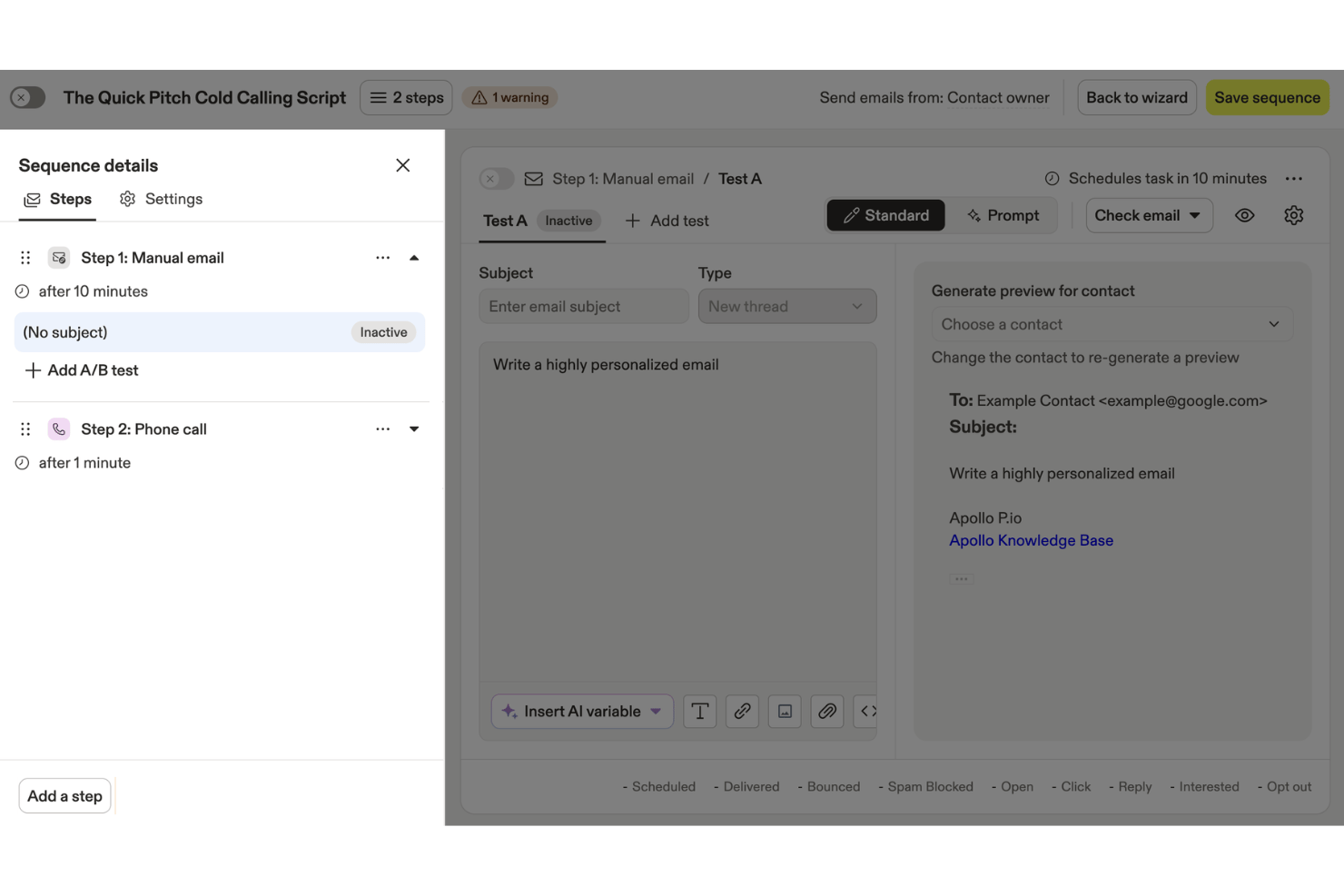Click the Scheduled stat
This screenshot has height=896, width=1344.
[x=659, y=787]
